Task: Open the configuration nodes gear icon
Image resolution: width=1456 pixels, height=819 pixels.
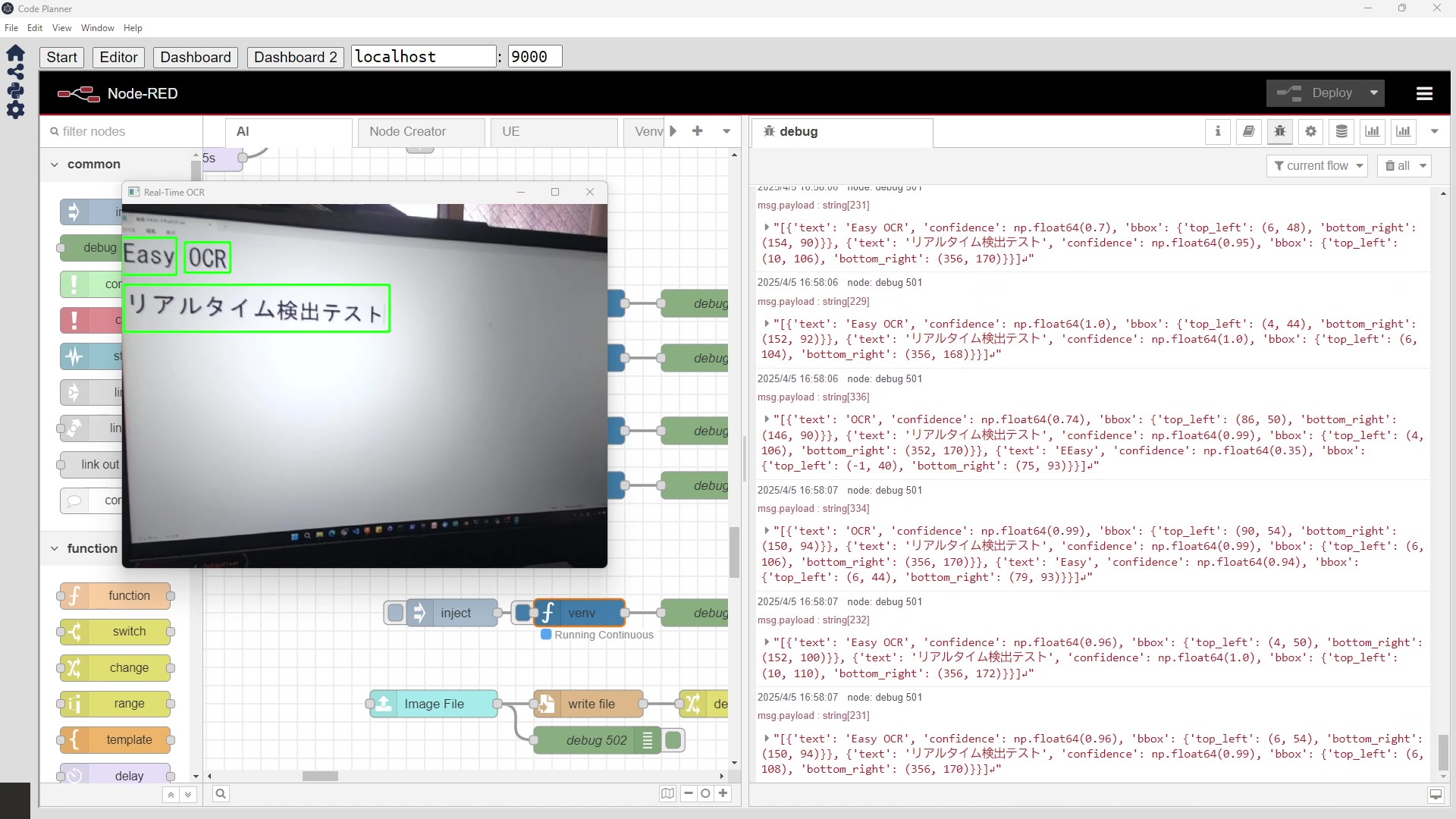Action: click(1310, 131)
